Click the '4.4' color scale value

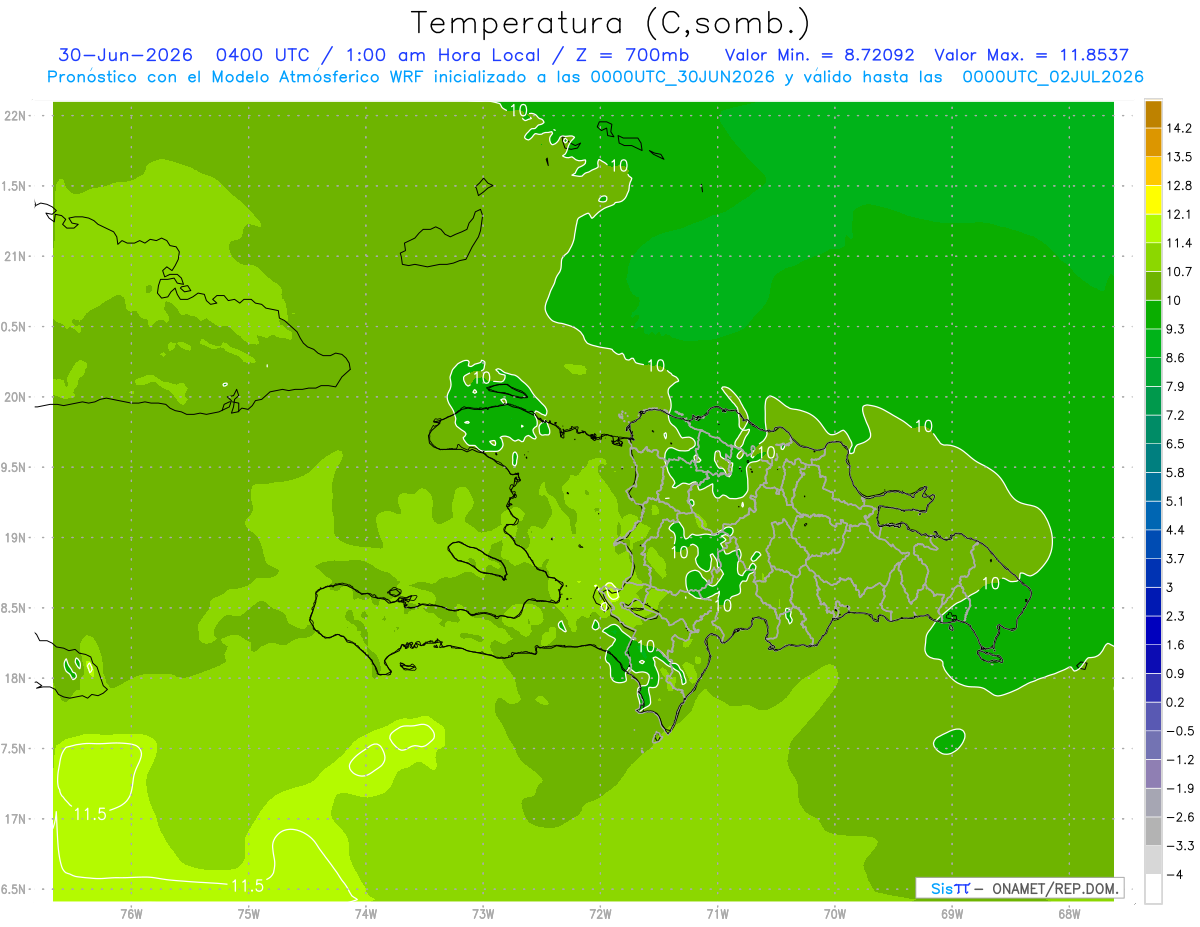tap(1176, 530)
